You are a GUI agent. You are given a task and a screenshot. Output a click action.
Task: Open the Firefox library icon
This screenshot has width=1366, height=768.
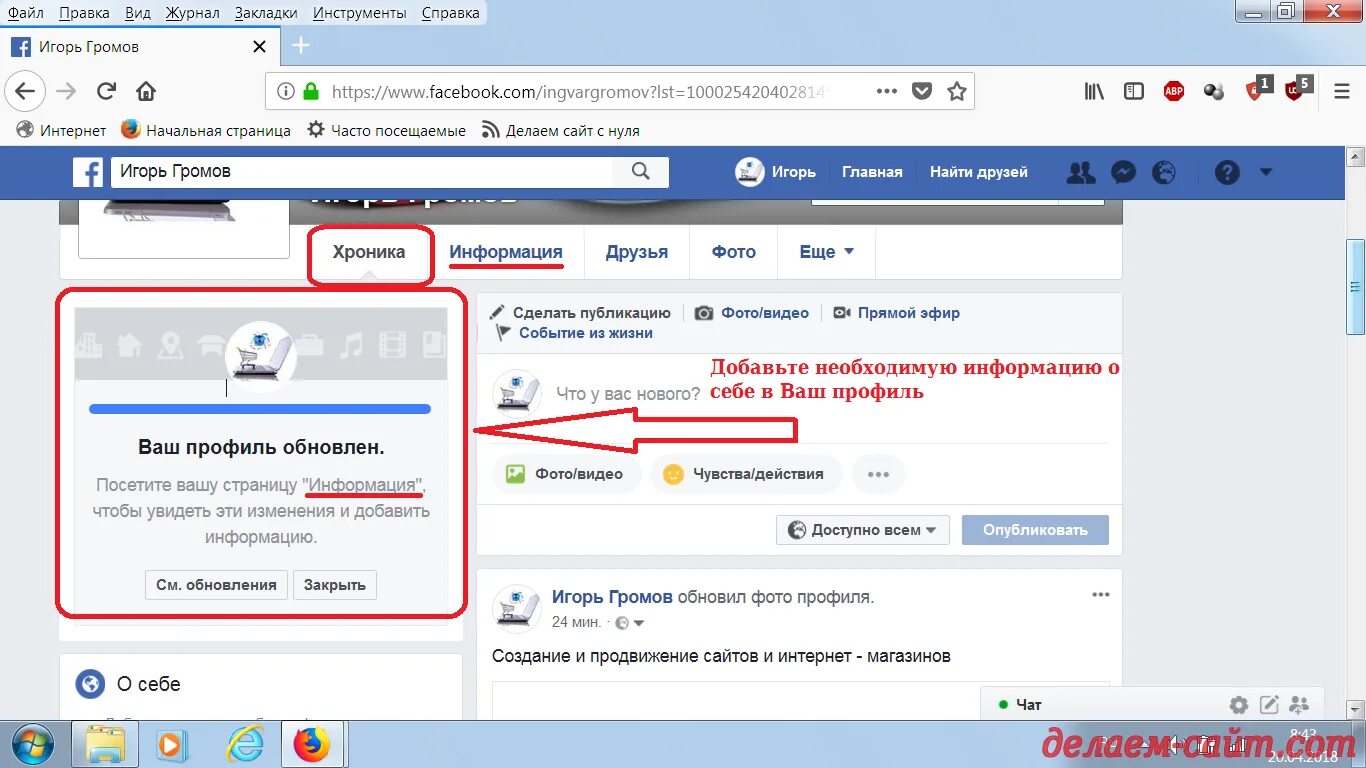tap(1094, 91)
